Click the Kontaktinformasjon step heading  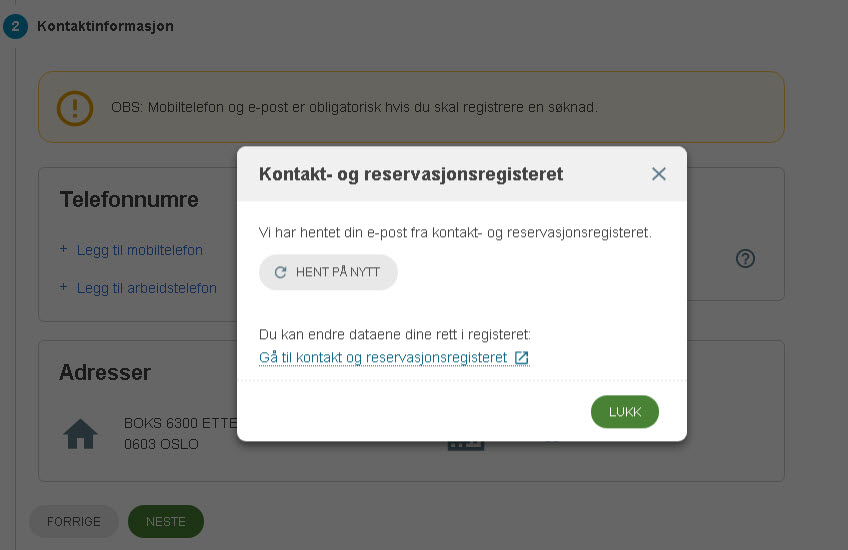(x=105, y=26)
